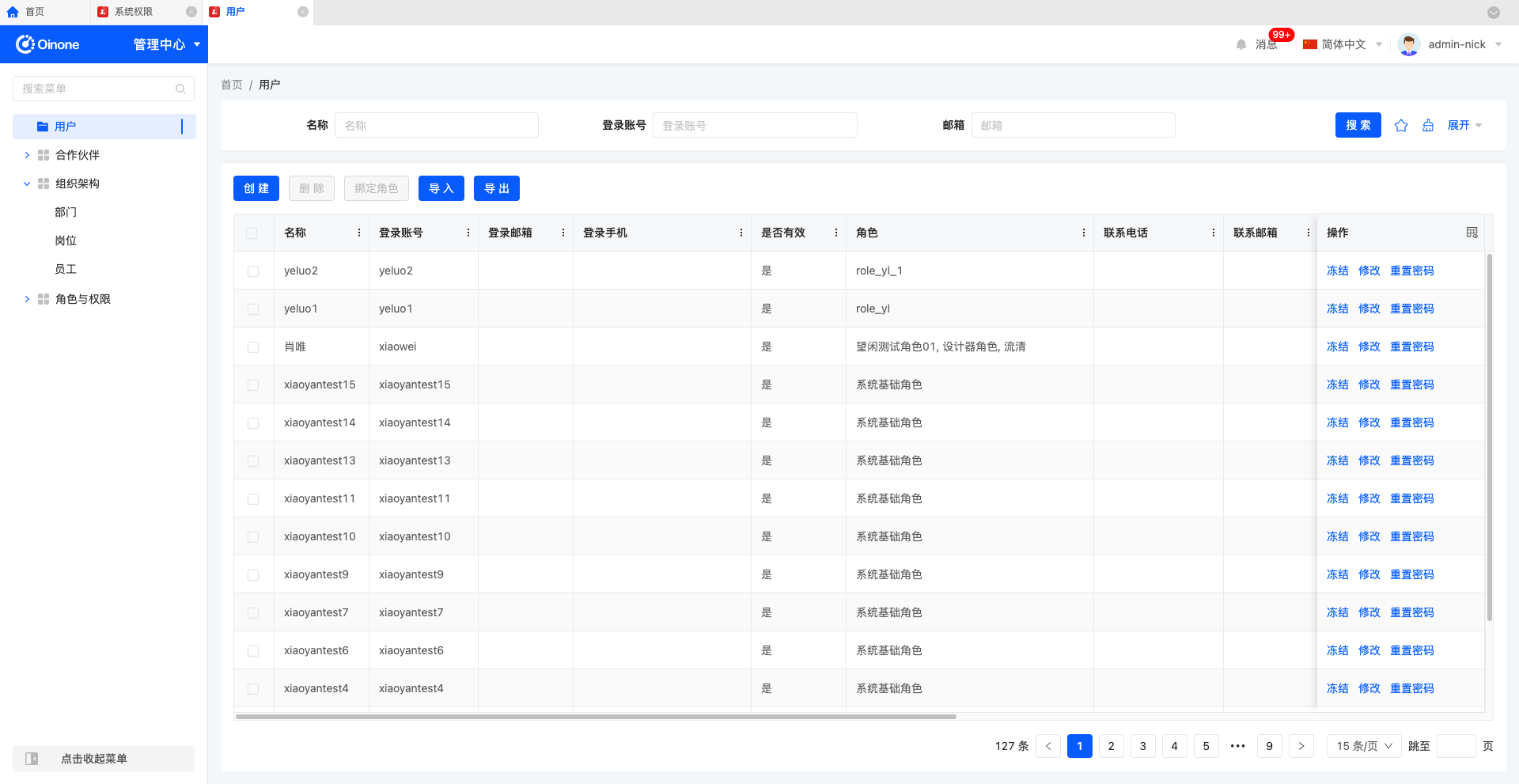Open column menu for 联系邮箱 header
This screenshot has height=784, width=1519.
coord(1309,233)
